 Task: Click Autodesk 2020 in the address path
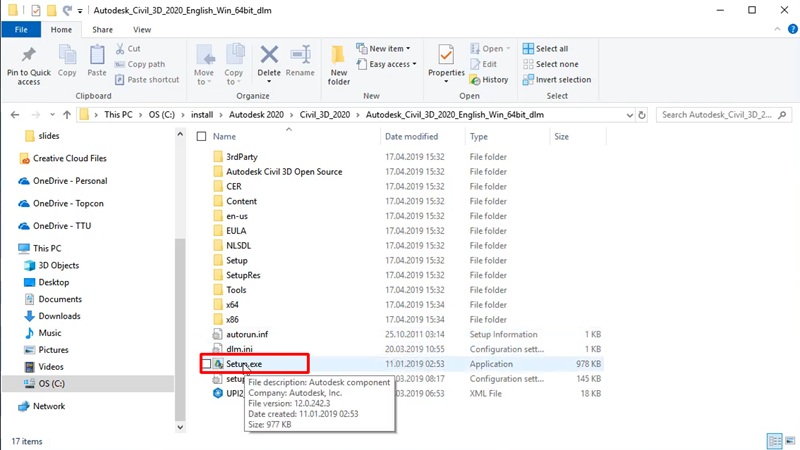coord(256,115)
